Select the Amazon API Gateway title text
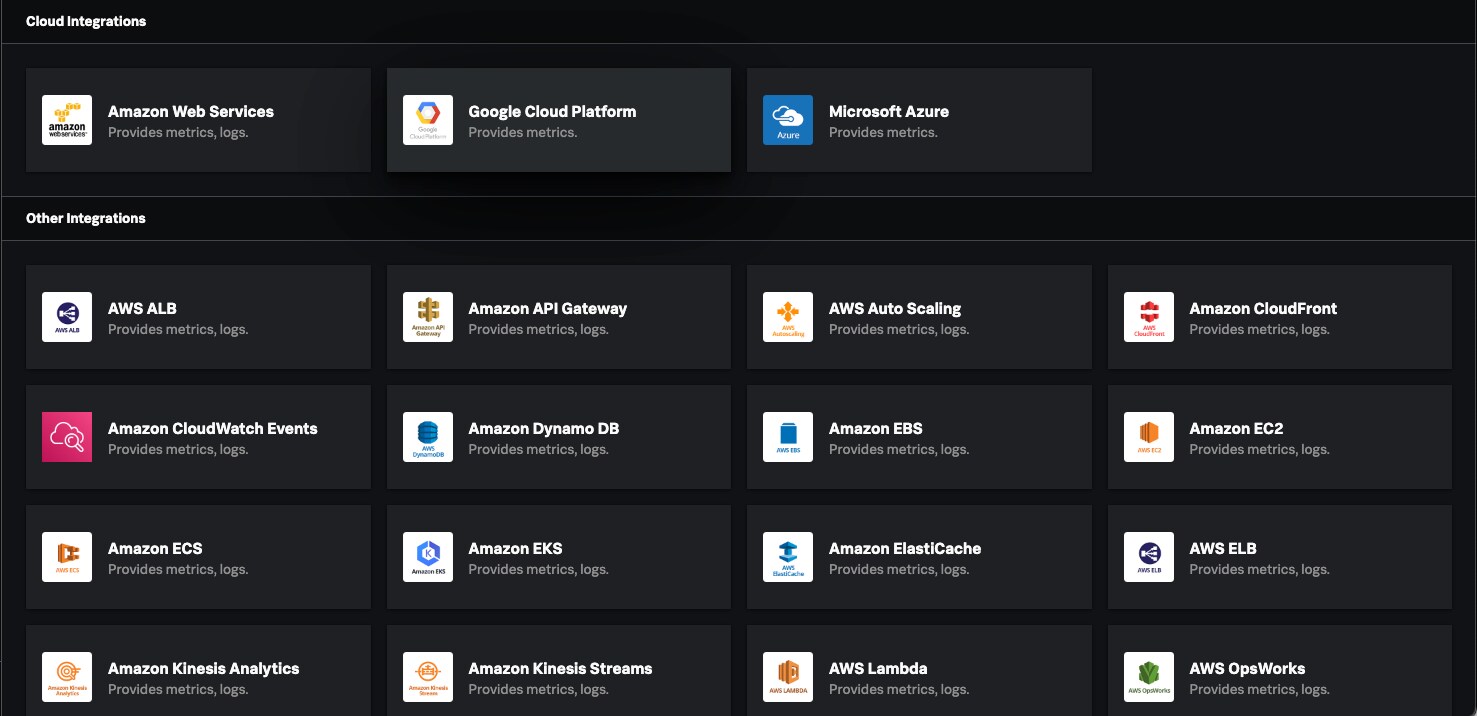 pyautogui.click(x=548, y=308)
